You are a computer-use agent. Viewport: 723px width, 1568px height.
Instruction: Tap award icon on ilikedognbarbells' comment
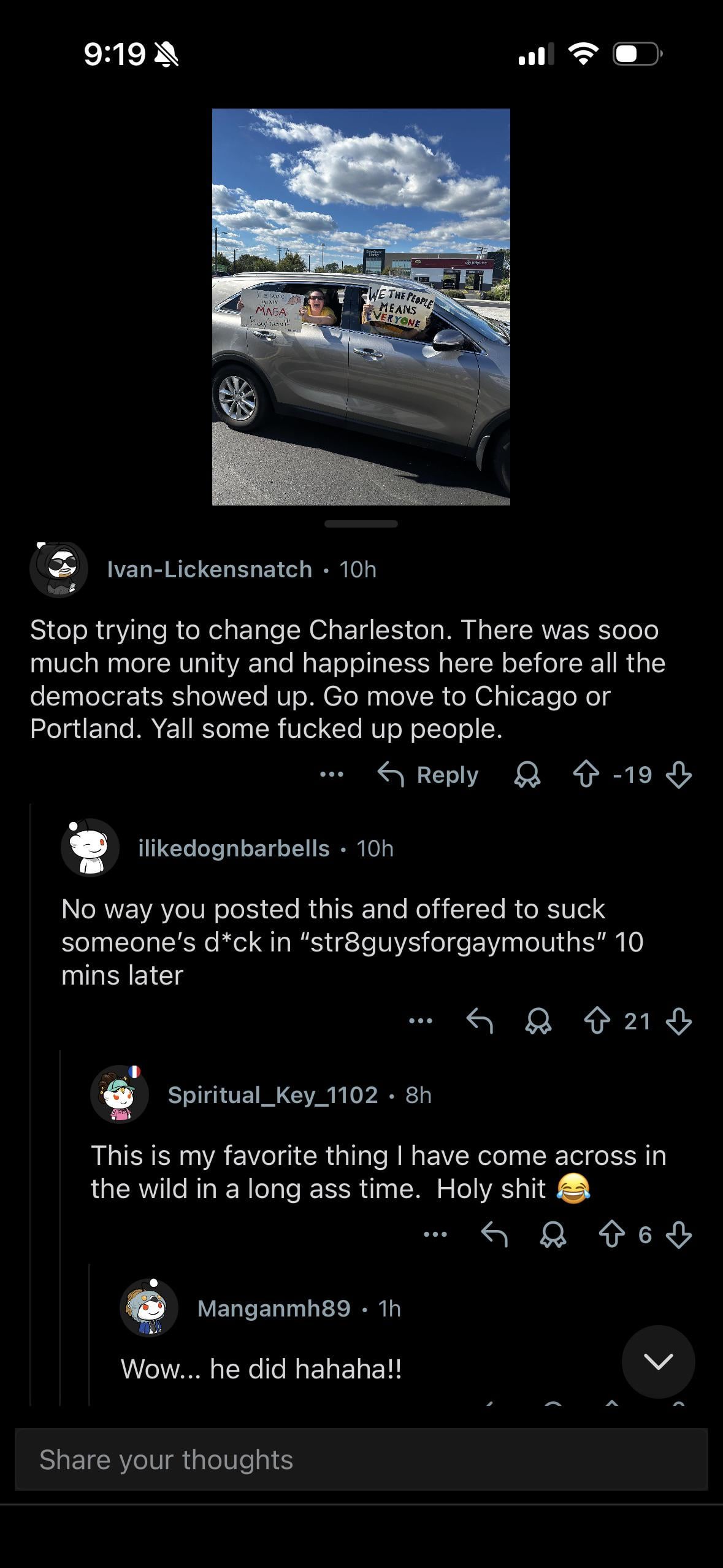pos(538,1021)
